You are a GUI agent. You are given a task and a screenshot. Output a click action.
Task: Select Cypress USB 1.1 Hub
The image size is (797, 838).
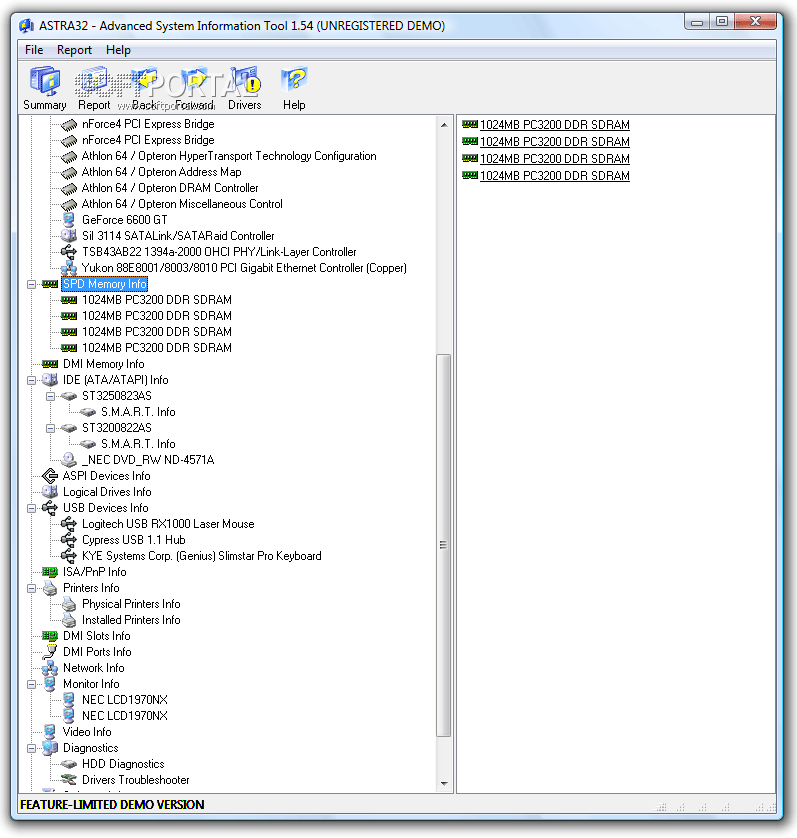(x=134, y=540)
